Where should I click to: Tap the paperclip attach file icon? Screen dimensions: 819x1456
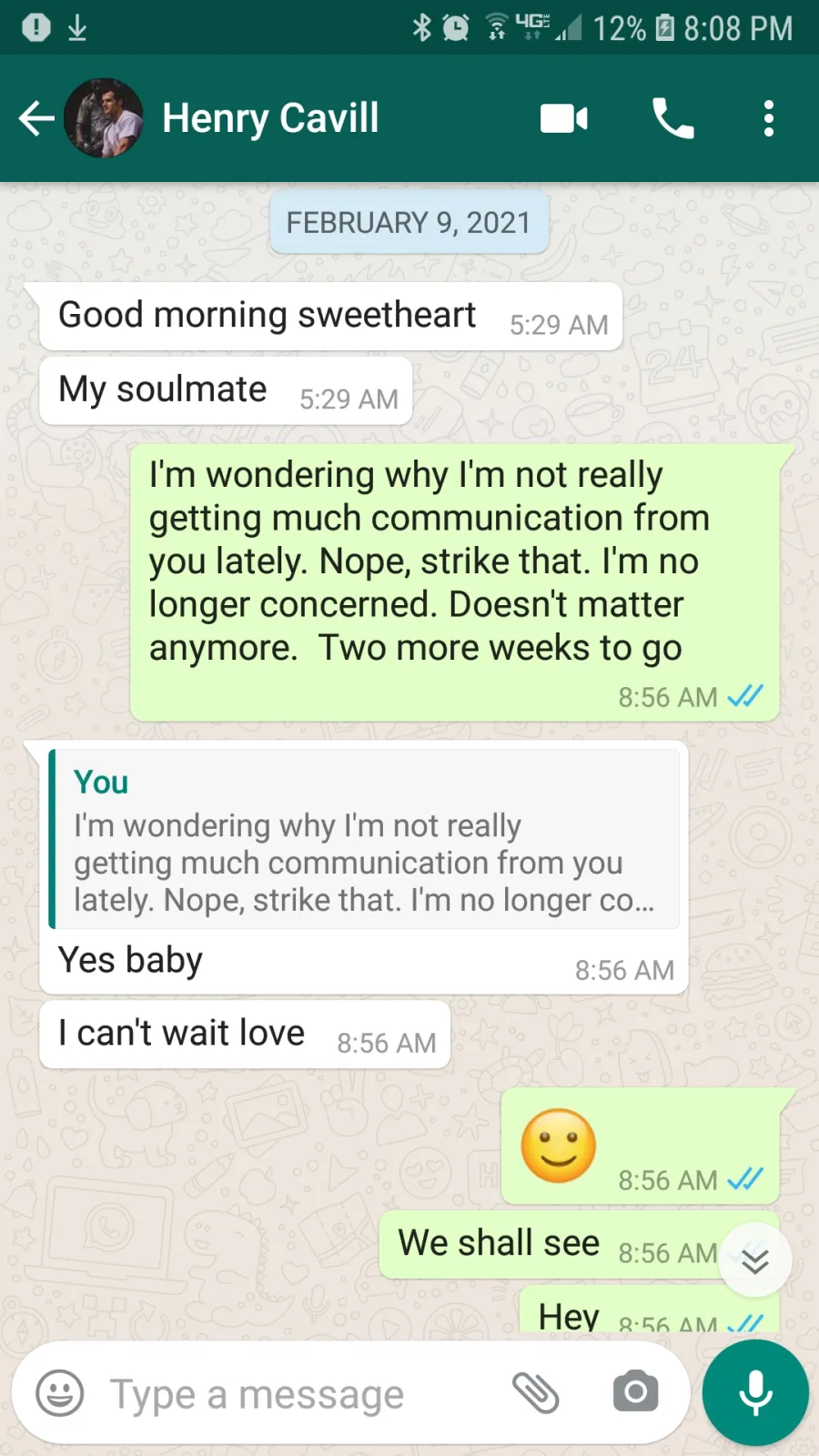[x=536, y=1392]
